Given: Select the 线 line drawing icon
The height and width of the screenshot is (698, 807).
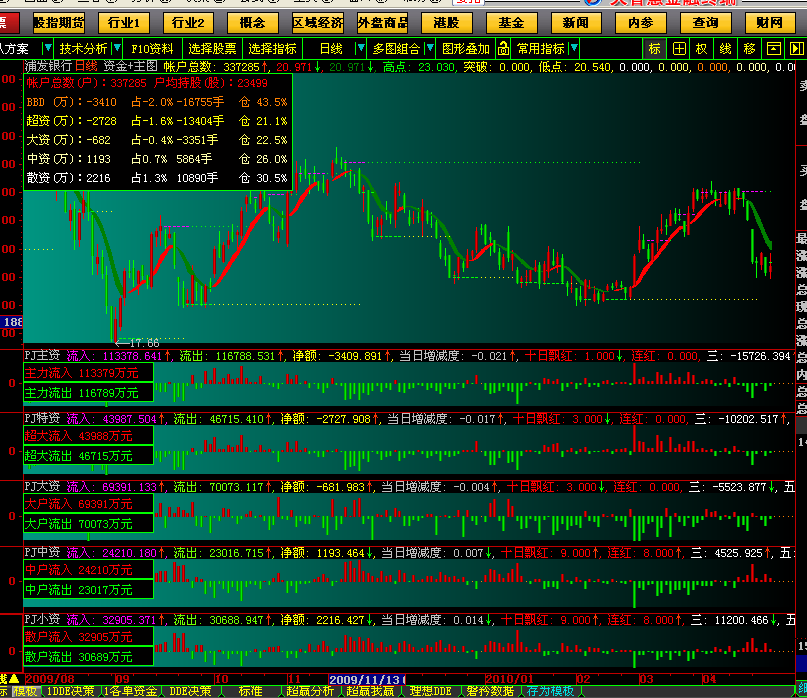Looking at the screenshot, I should pos(726,49).
